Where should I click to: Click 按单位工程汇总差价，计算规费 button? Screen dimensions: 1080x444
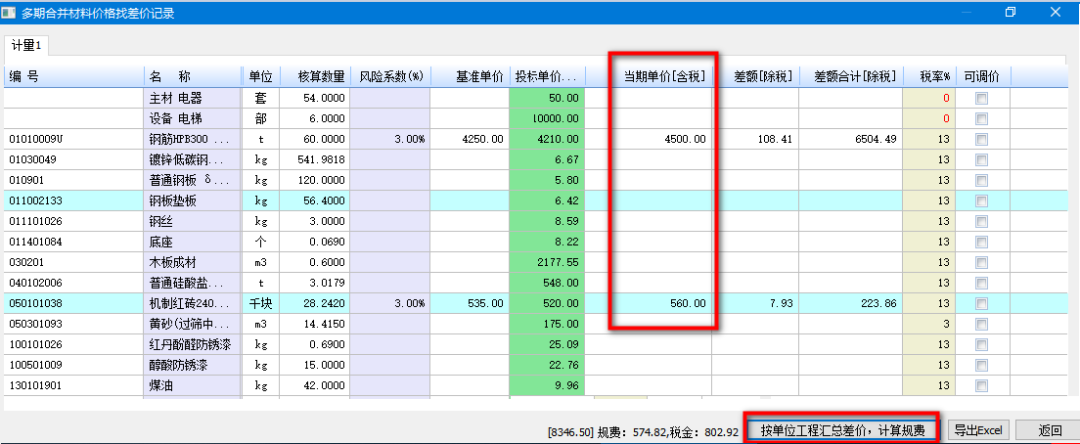coord(843,430)
